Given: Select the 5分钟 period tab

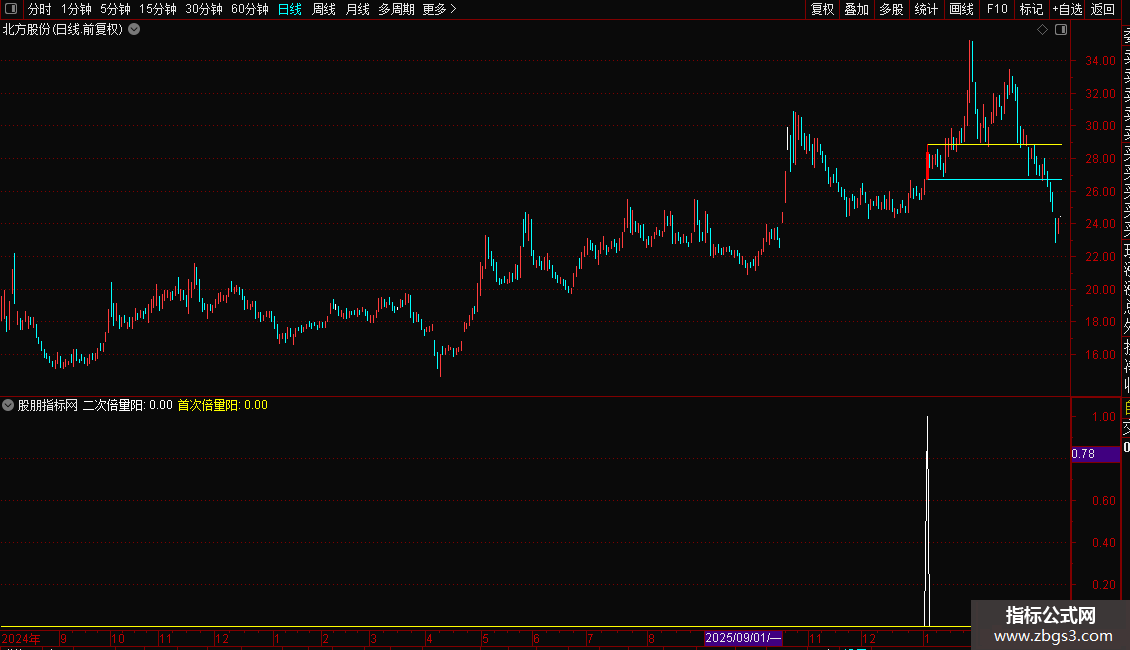Looking at the screenshot, I should [x=115, y=9].
